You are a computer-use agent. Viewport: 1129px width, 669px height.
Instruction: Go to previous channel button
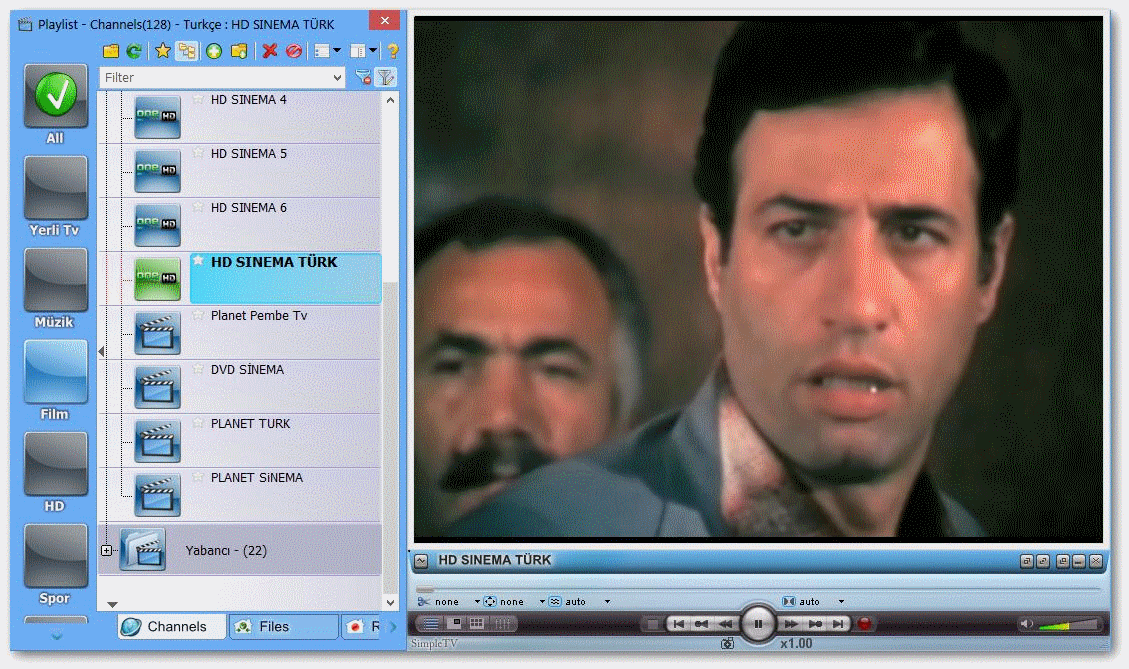(678, 624)
